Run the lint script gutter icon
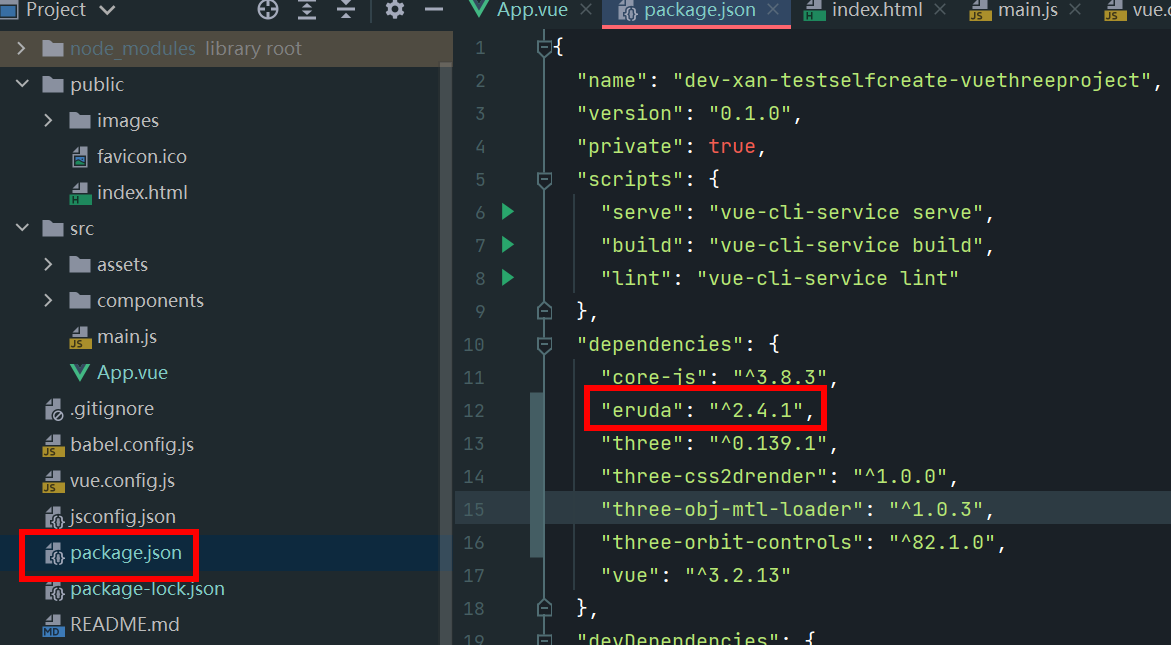This screenshot has width=1171, height=645. 508,278
